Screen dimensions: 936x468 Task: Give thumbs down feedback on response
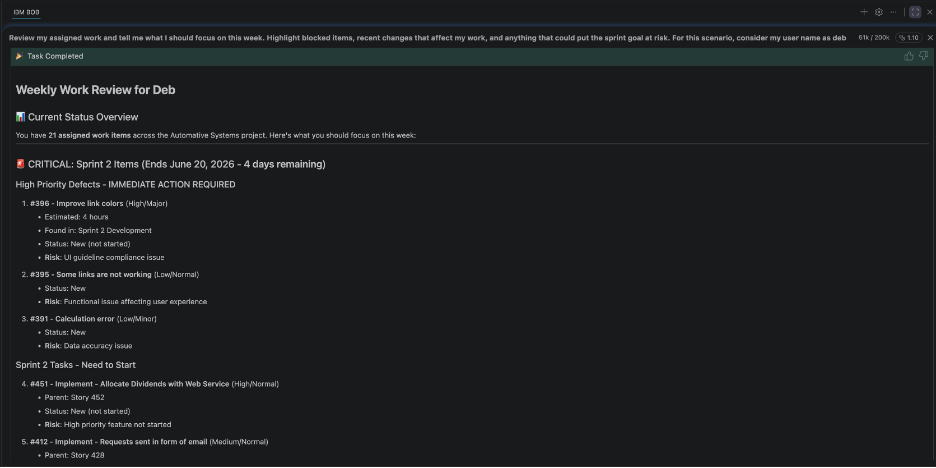pyautogui.click(x=923, y=56)
